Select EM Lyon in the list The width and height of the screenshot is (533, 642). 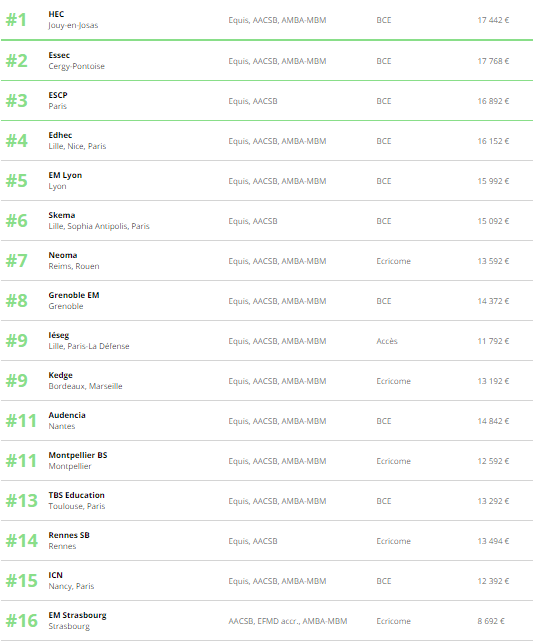point(65,175)
